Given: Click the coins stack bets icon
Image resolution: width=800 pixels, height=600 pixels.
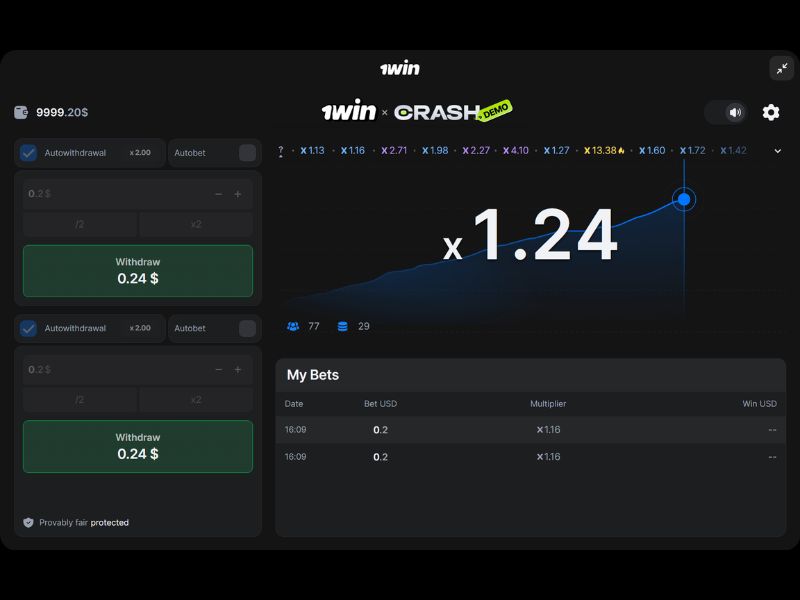Looking at the screenshot, I should pyautogui.click(x=343, y=326).
